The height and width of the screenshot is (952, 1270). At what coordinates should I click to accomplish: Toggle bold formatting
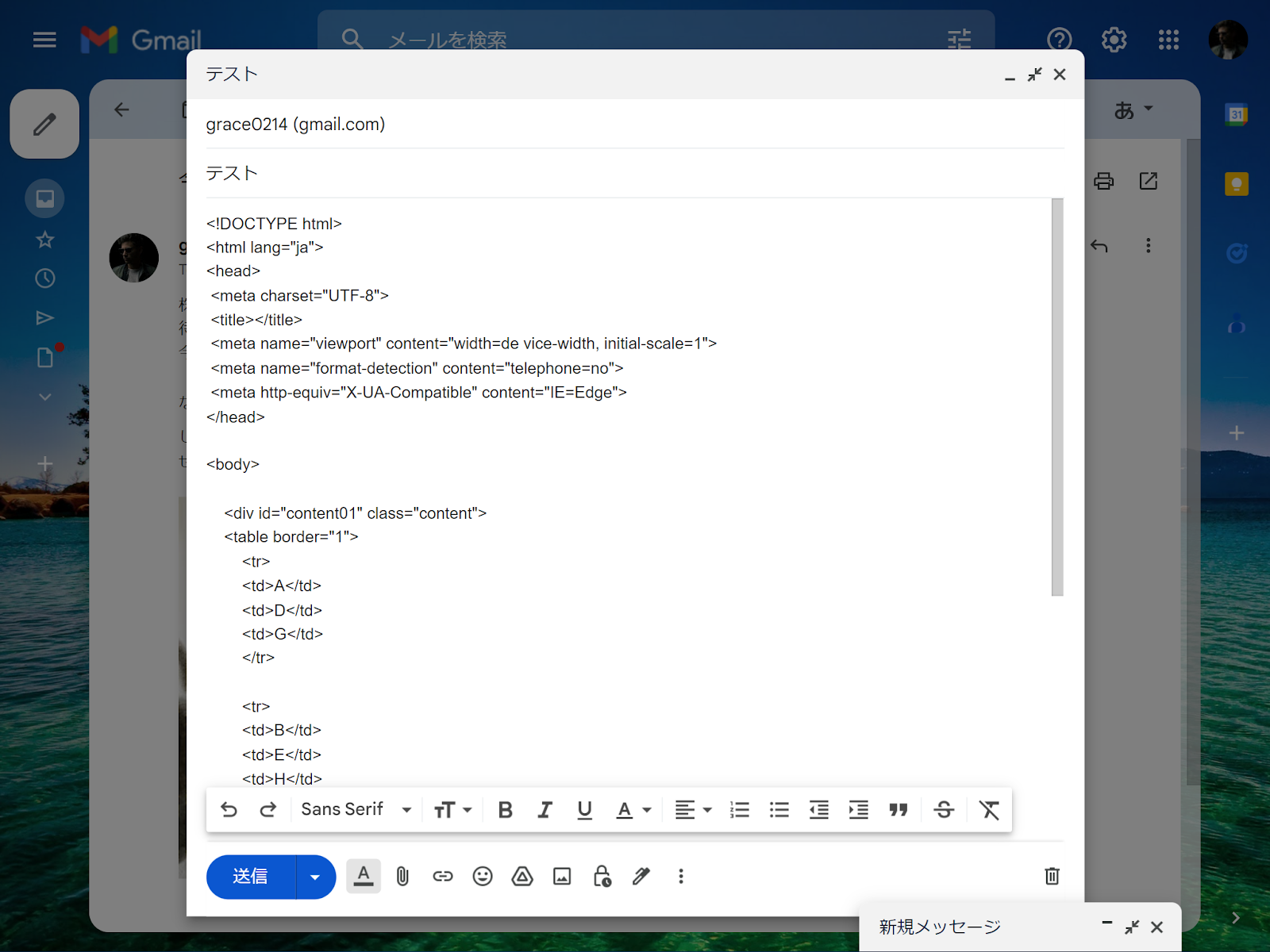click(x=505, y=810)
